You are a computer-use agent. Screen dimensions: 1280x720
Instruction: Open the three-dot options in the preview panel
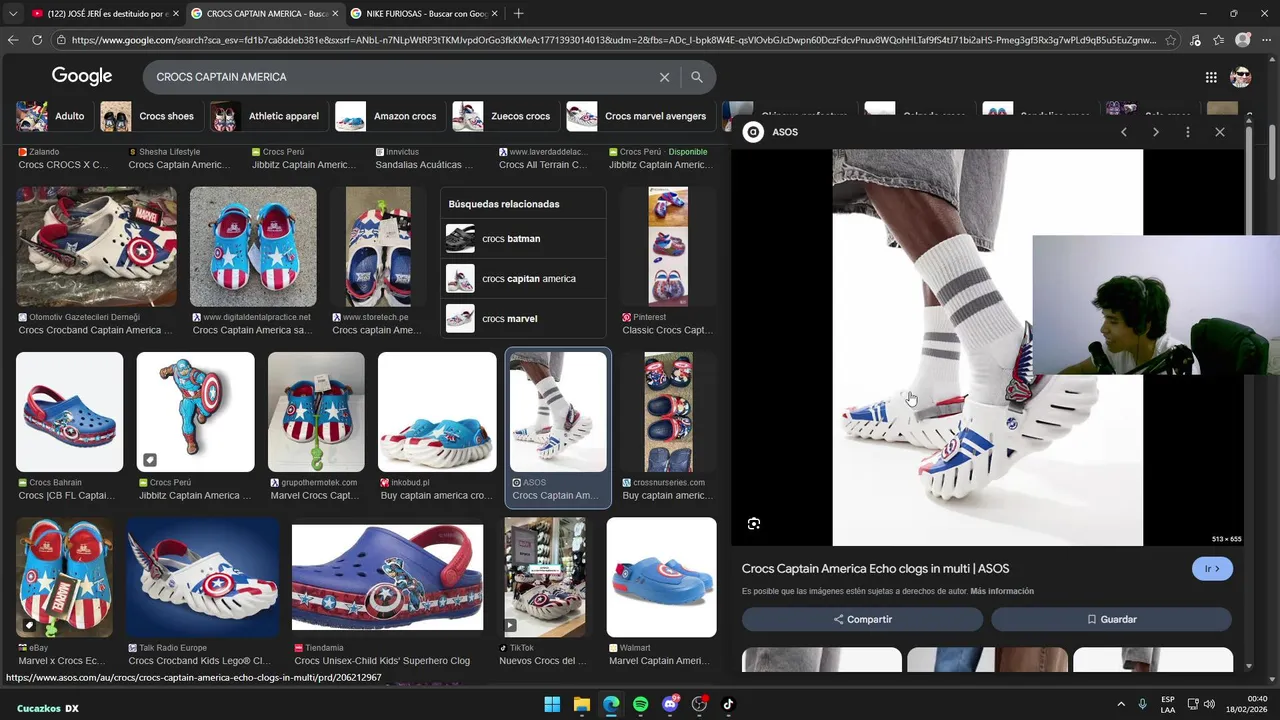[1188, 132]
